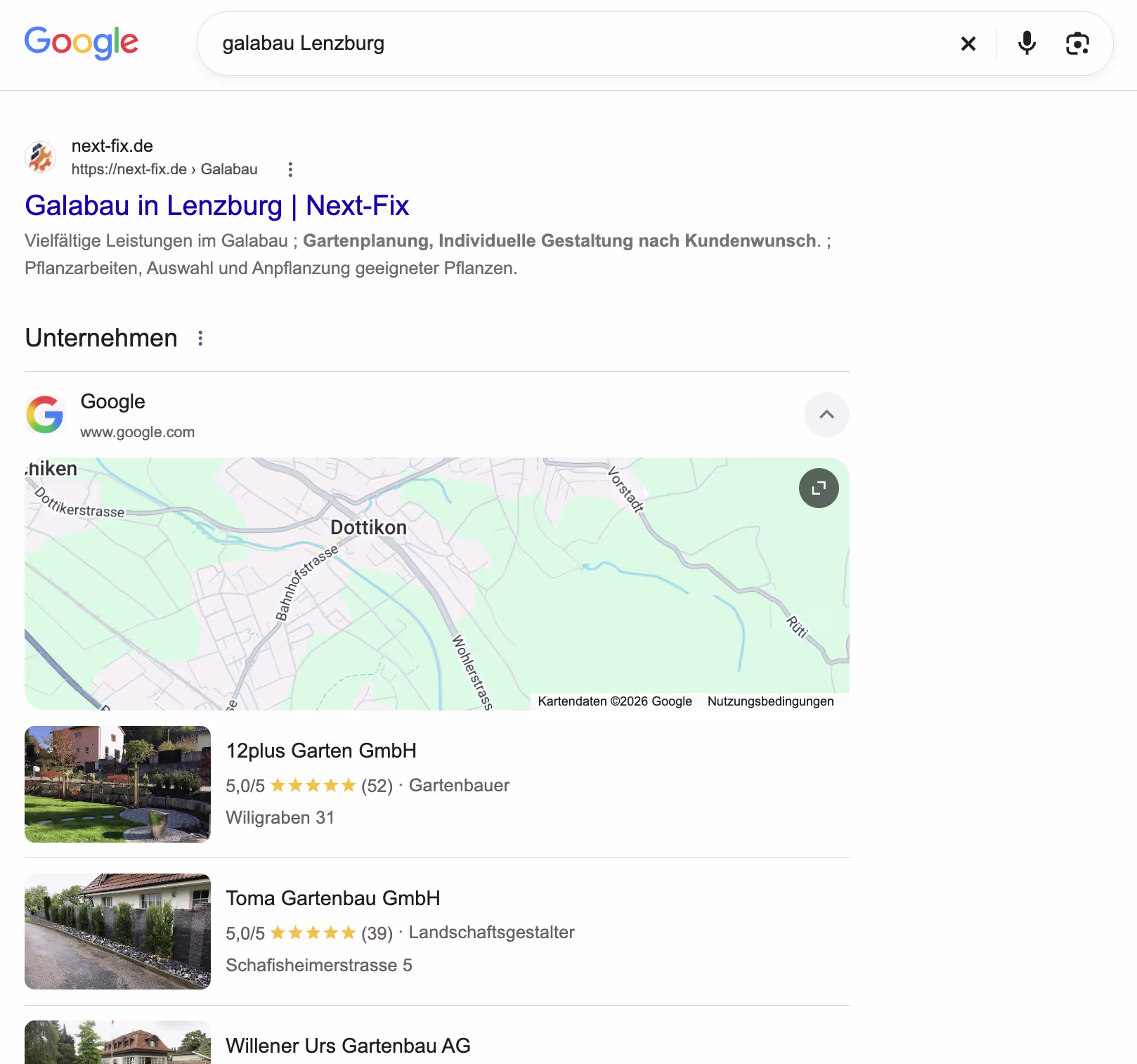The image size is (1137, 1064).
Task: Open Nutzungsbedingungen link on the map
Action: (x=770, y=701)
